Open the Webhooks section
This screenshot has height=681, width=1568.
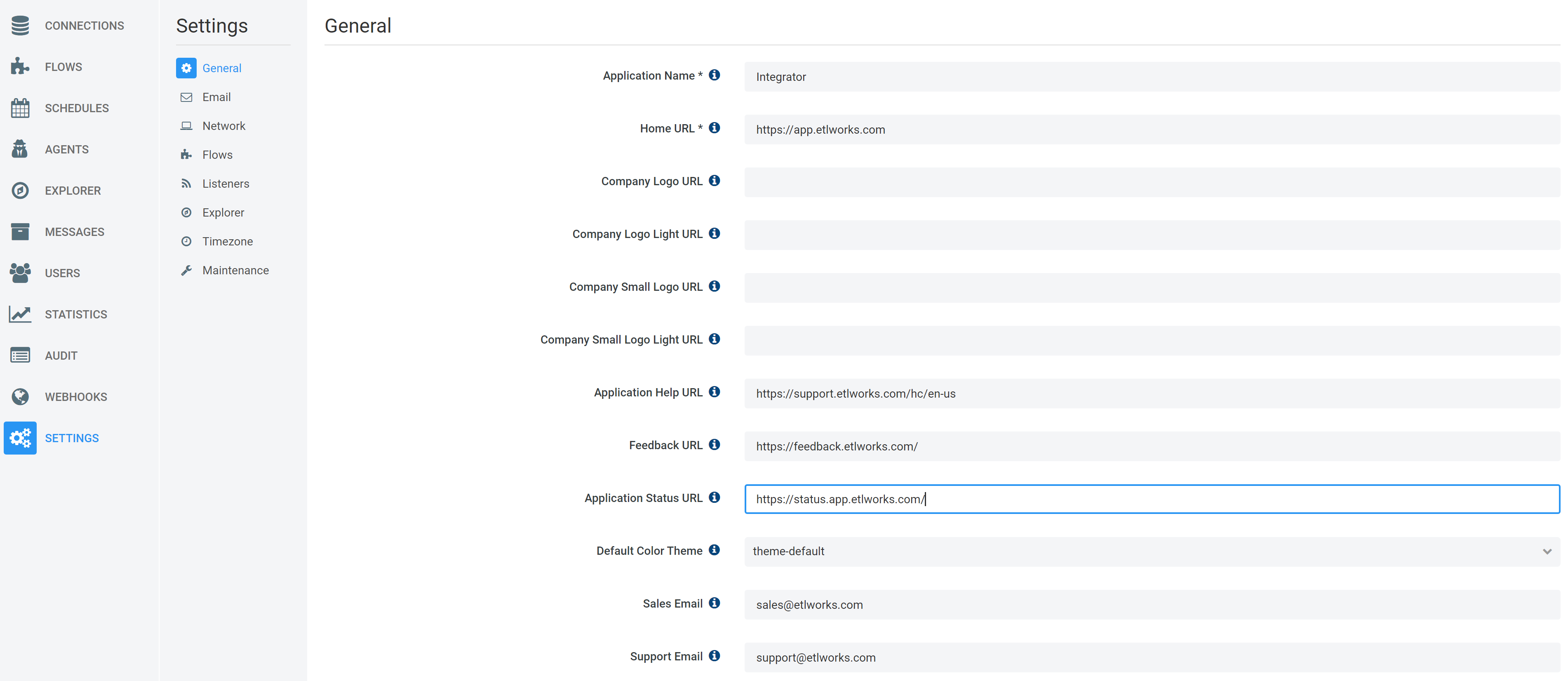pos(76,397)
